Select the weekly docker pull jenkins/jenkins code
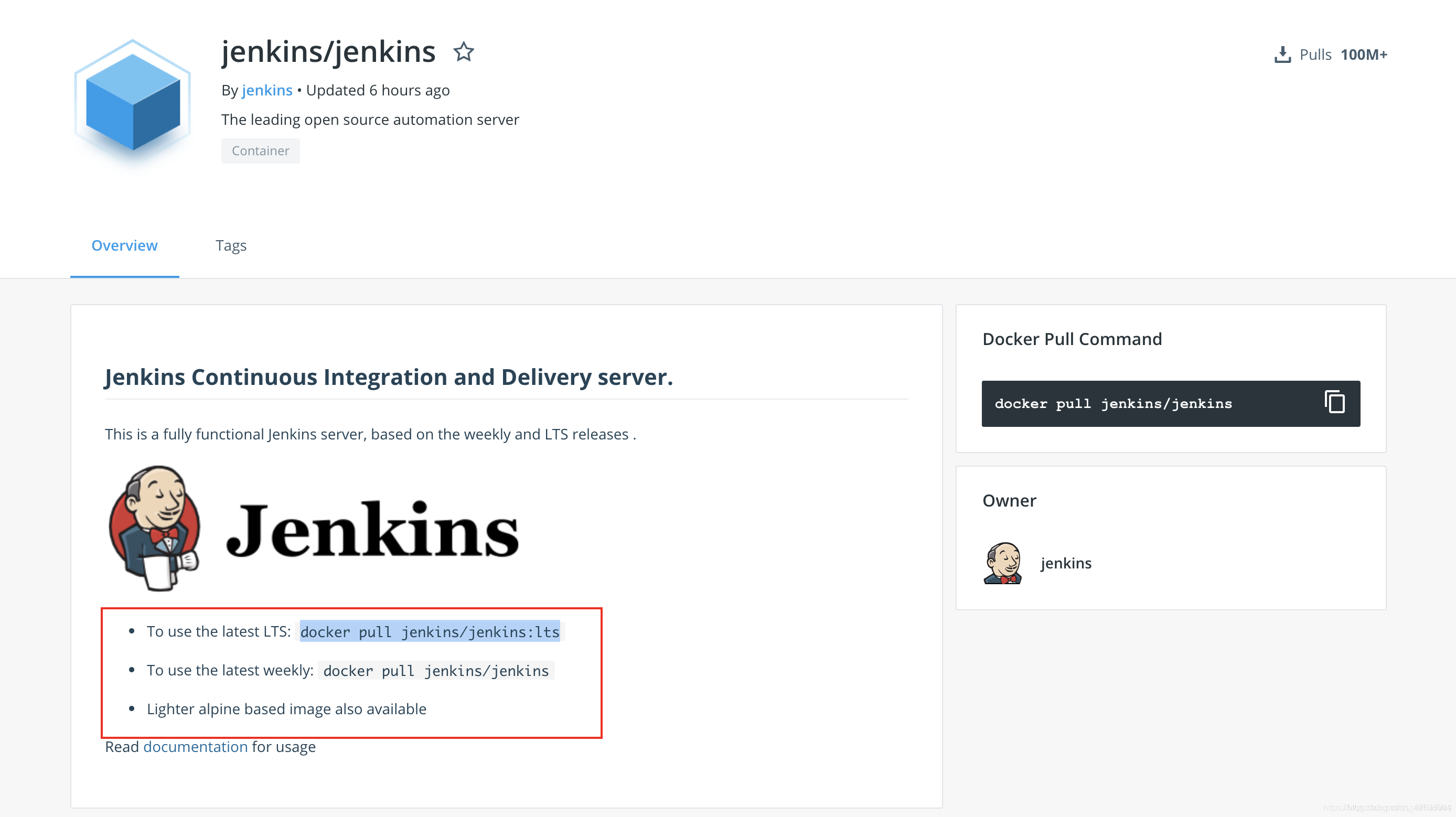 (436, 671)
